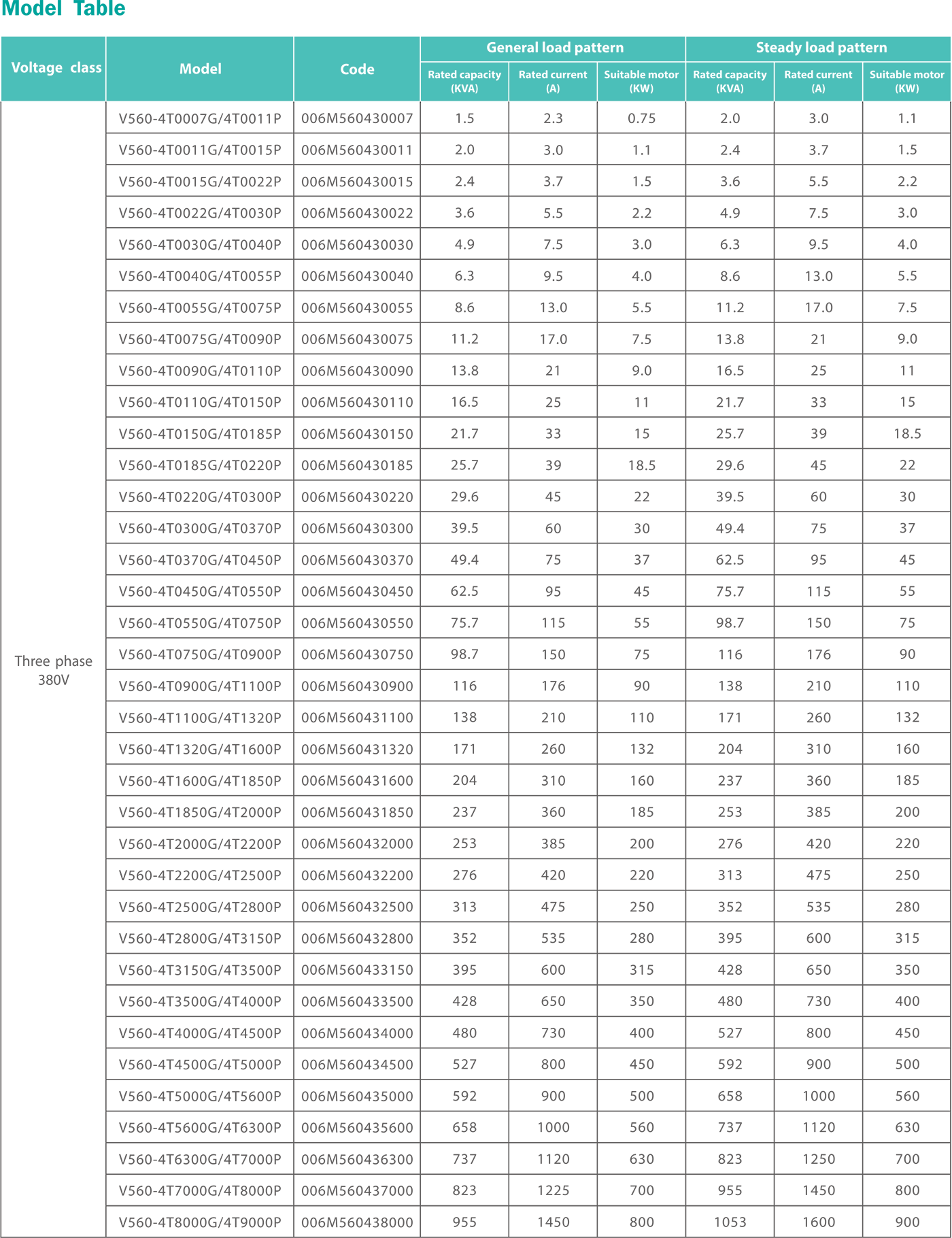Click Rated capacity (KVA) under General load pattern
Image resolution: width=952 pixels, height=1238 pixels.
[464, 81]
